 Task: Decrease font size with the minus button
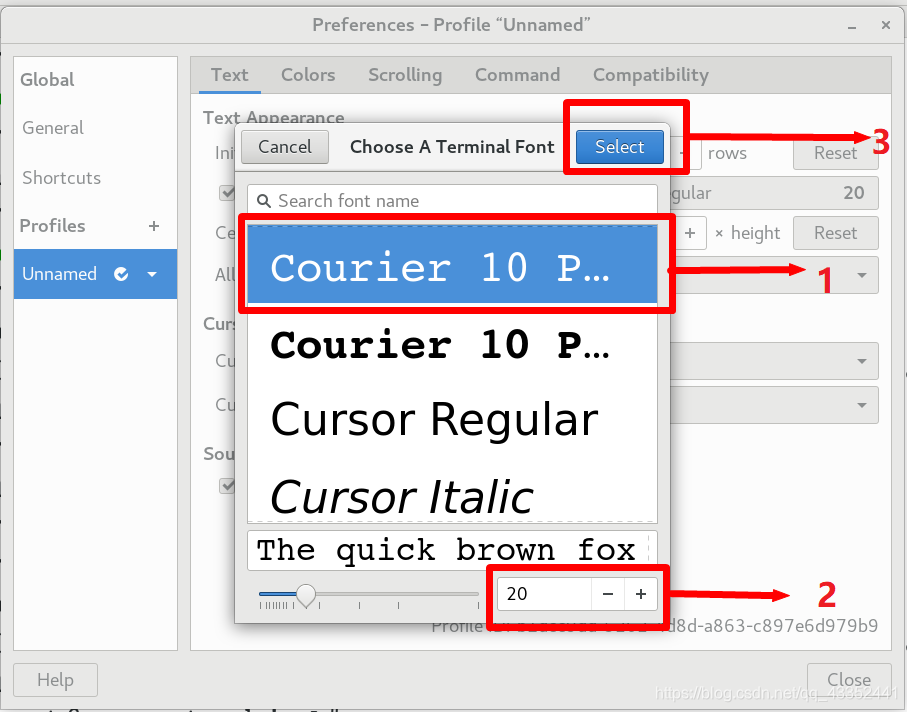tap(607, 594)
